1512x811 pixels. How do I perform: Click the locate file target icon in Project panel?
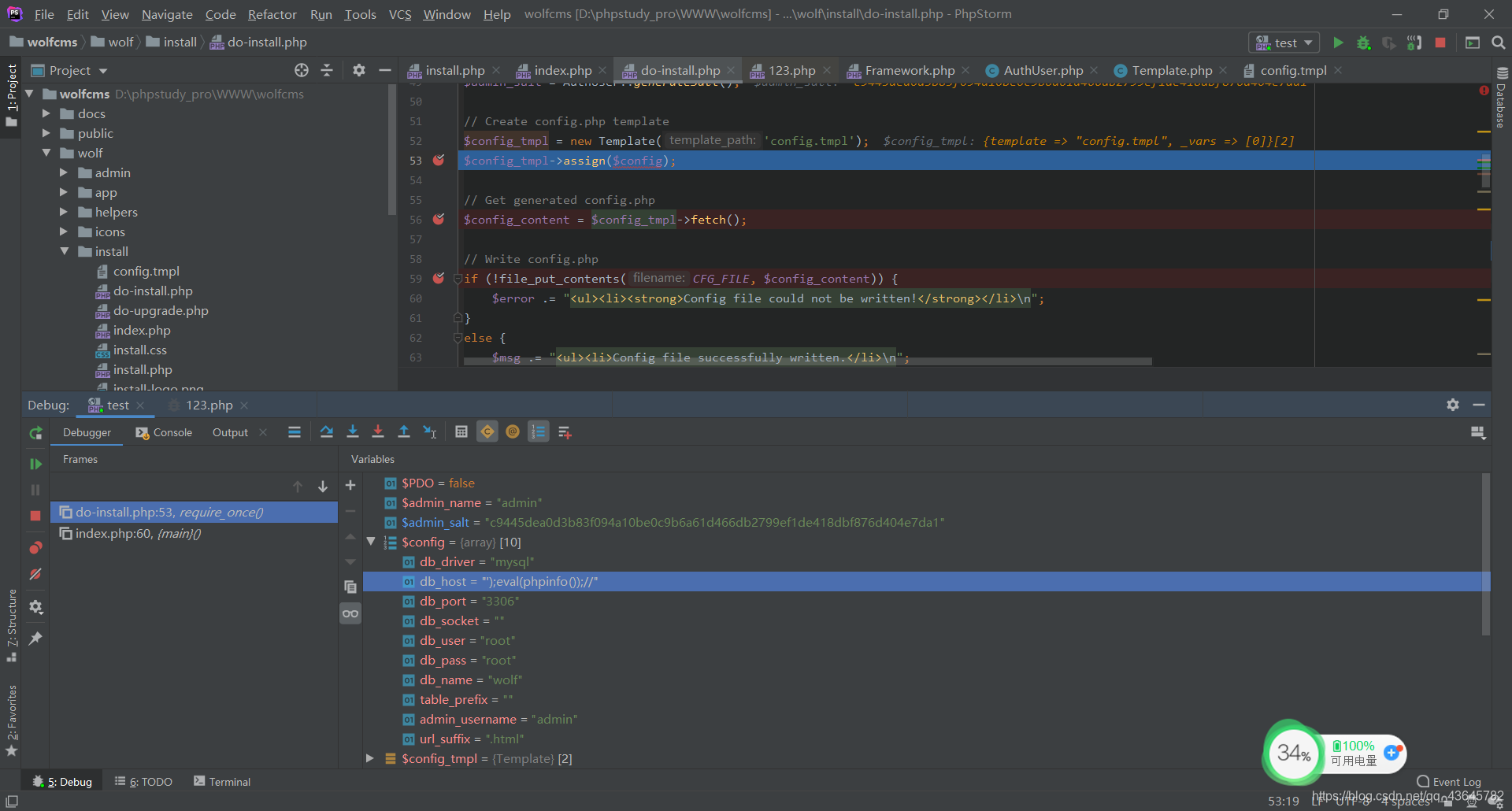302,70
